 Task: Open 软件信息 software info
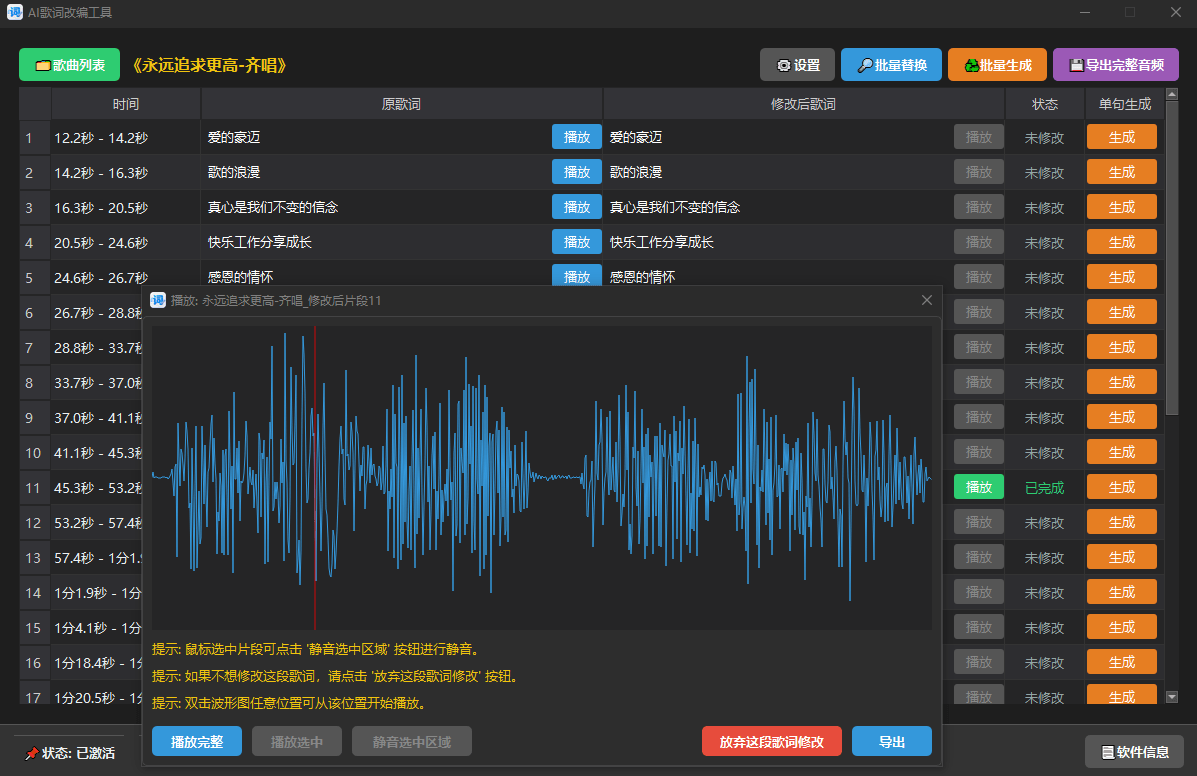(x=1134, y=752)
